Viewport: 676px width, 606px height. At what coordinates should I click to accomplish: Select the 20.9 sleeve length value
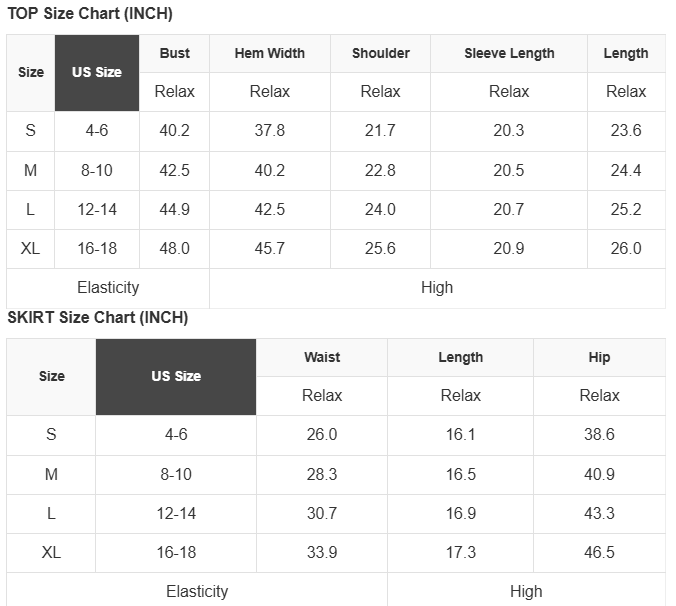click(509, 248)
